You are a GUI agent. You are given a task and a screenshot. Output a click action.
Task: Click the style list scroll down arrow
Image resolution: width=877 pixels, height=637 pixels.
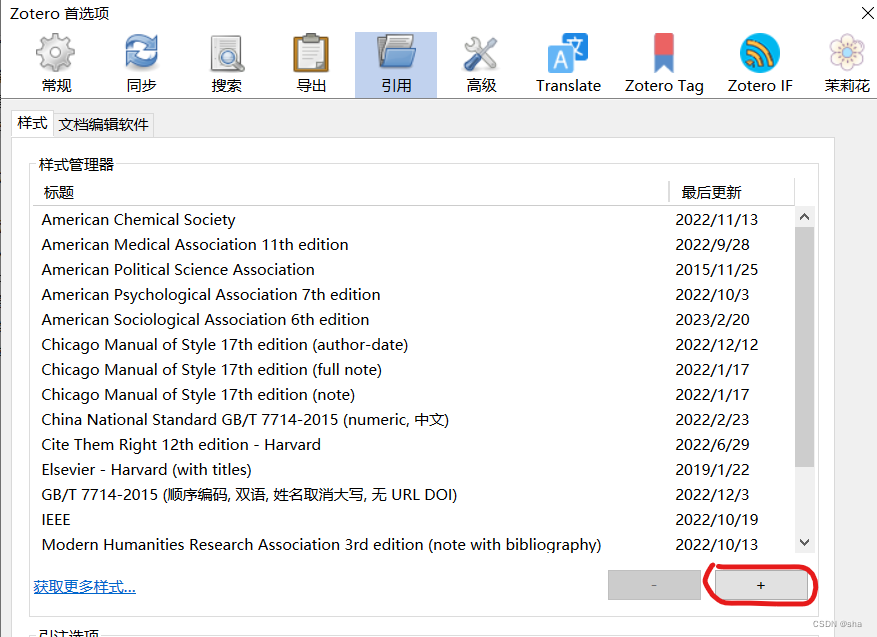point(804,542)
